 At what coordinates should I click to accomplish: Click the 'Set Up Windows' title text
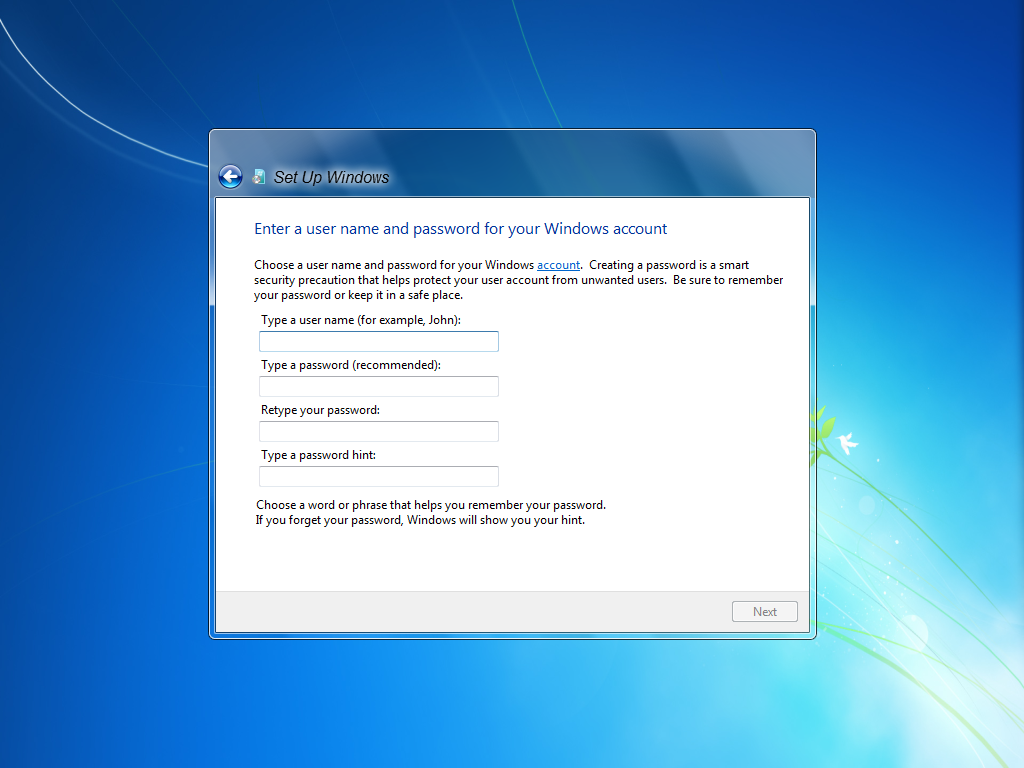click(331, 178)
